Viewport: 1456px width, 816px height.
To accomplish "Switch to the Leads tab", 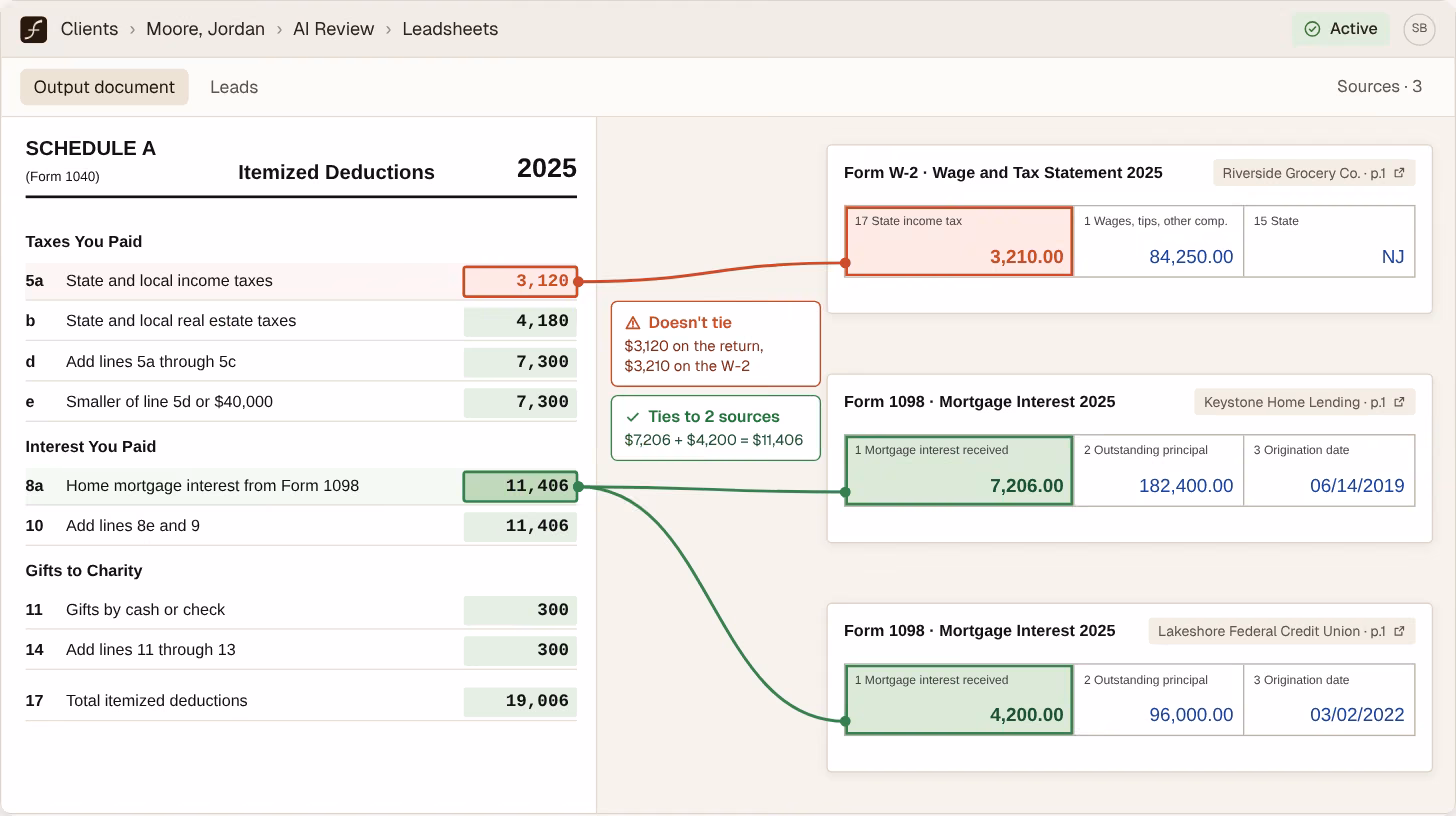I will click(x=234, y=87).
